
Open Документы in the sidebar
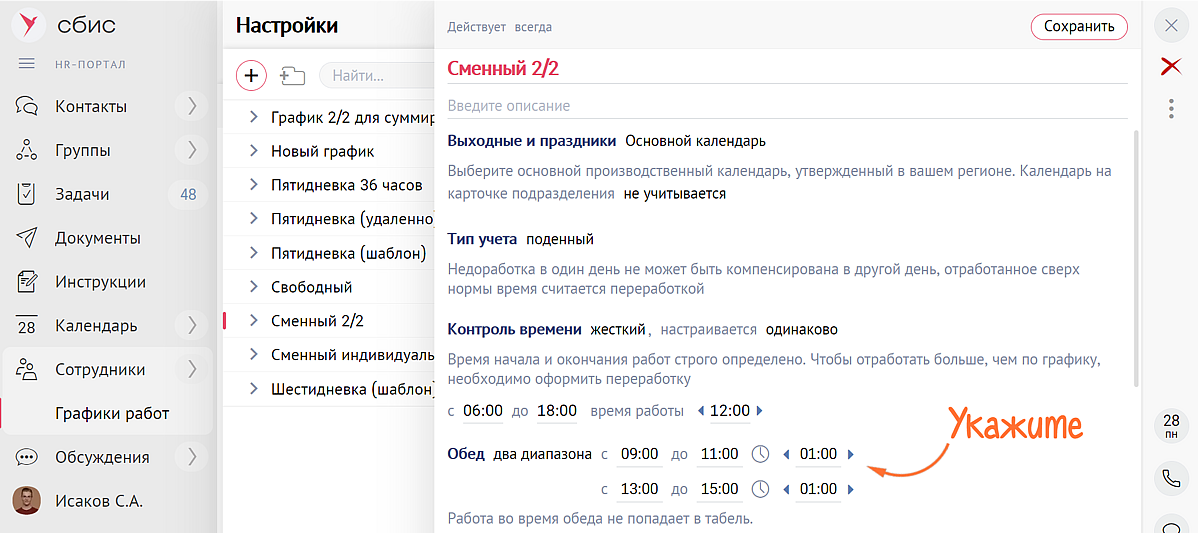point(98,238)
